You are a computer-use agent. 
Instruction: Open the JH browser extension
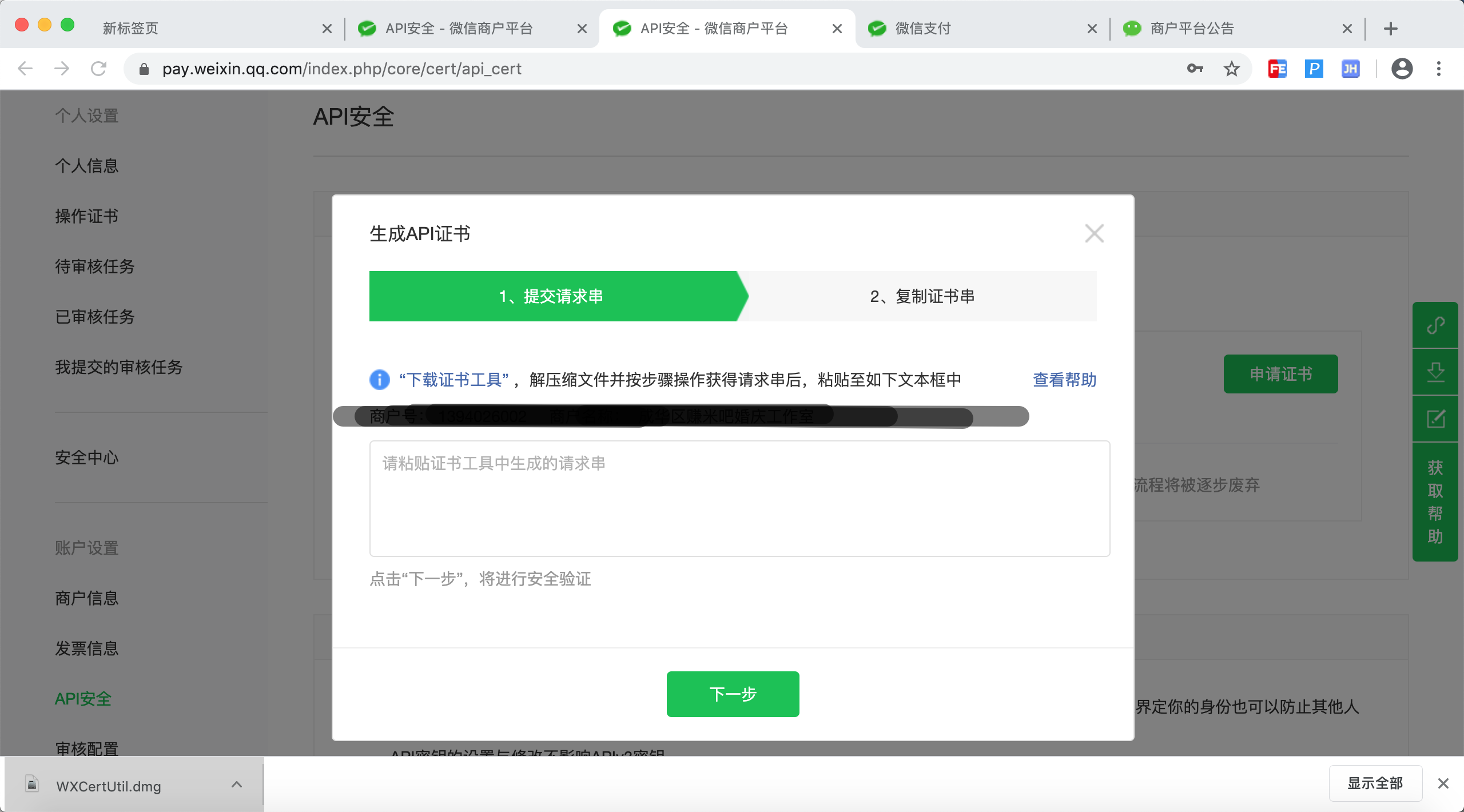click(x=1350, y=69)
